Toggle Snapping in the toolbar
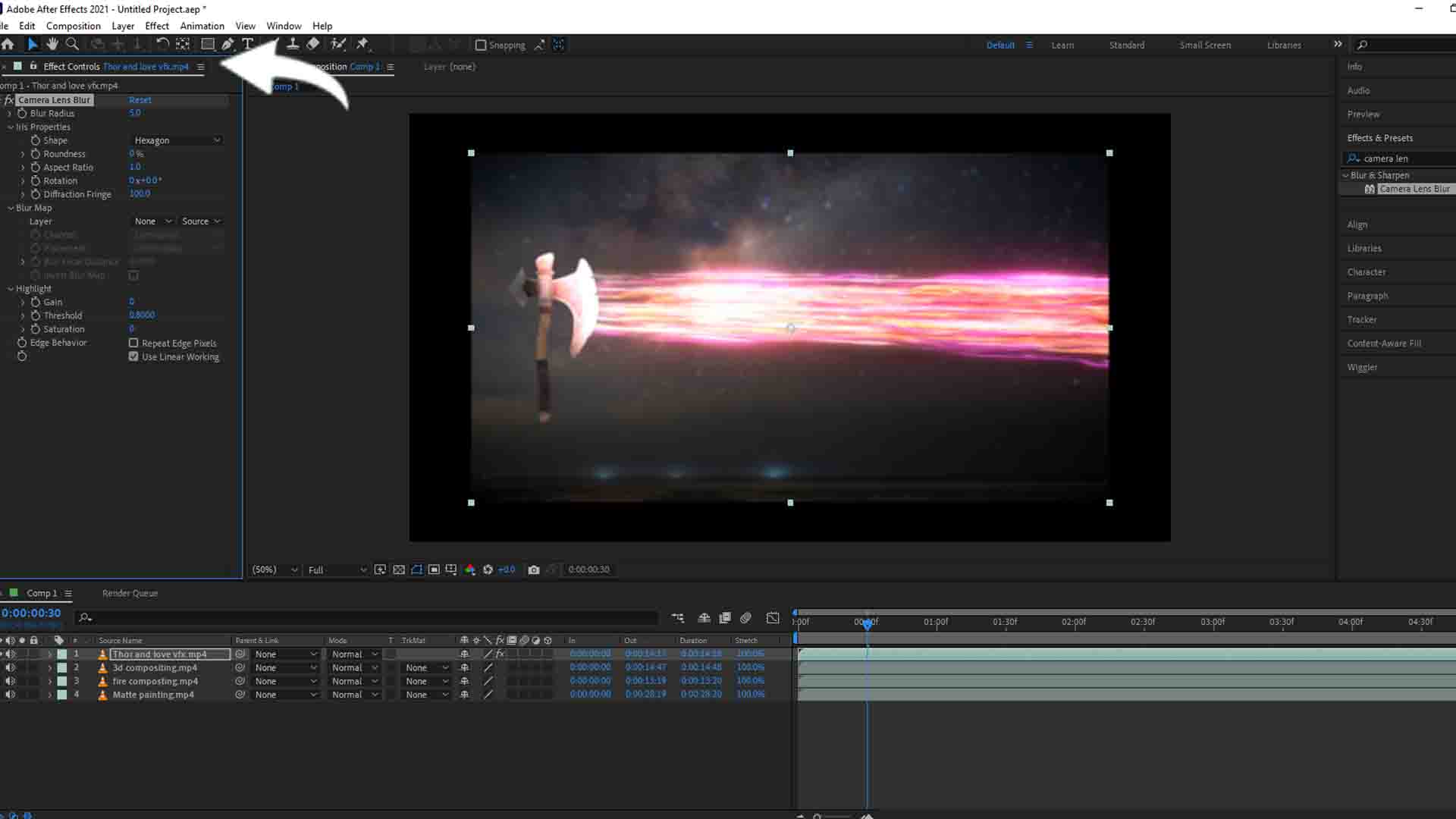Viewport: 1456px width, 819px height. click(481, 45)
